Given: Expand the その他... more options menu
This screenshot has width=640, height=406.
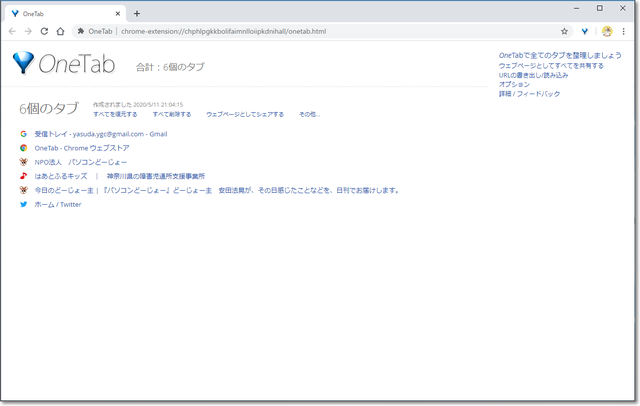Looking at the screenshot, I should tap(309, 114).
